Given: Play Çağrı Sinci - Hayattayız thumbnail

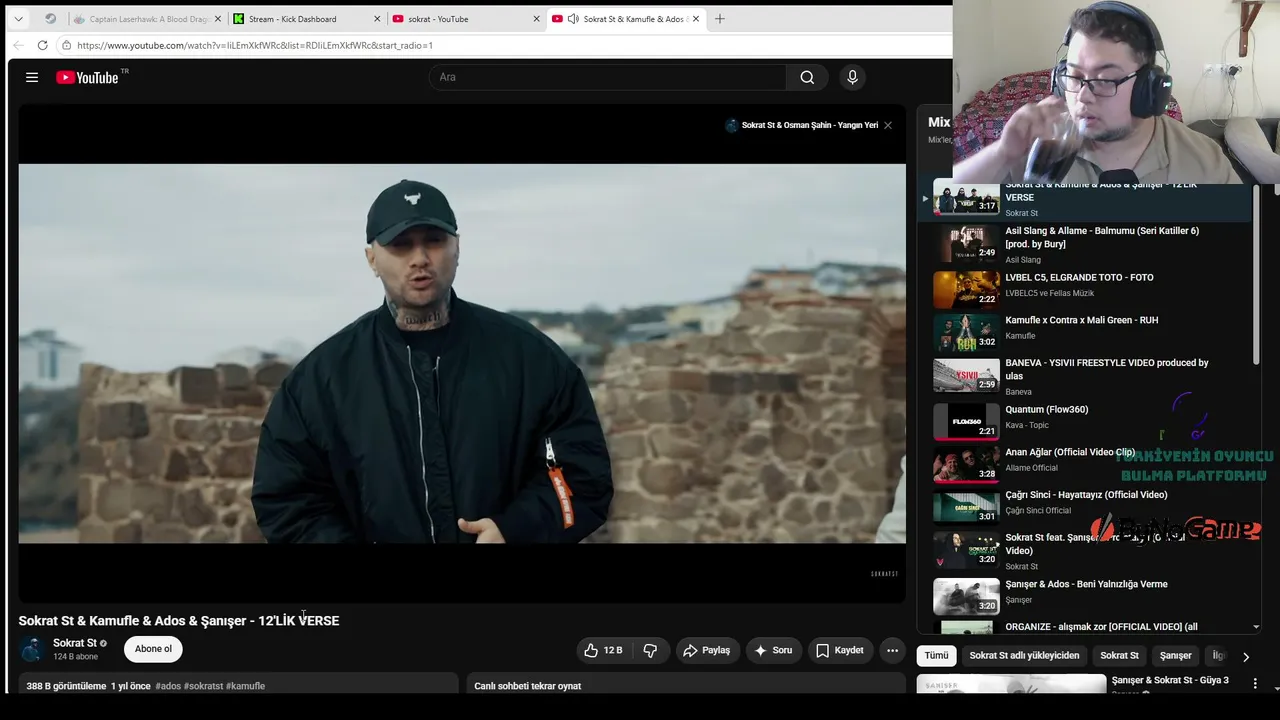Looking at the screenshot, I should (x=966, y=506).
